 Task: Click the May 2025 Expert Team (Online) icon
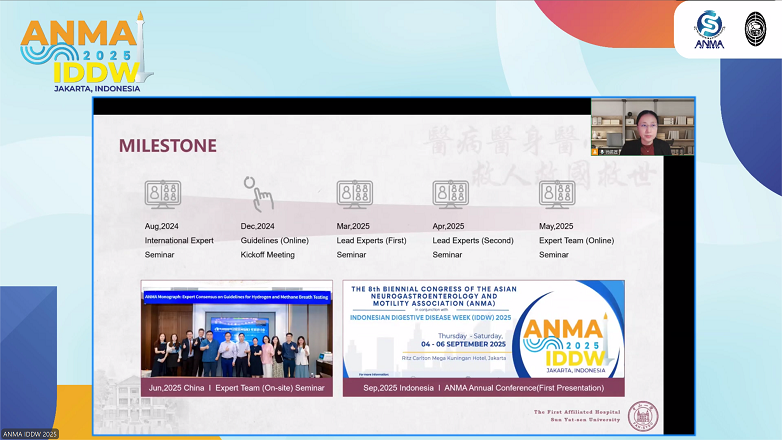[557, 194]
